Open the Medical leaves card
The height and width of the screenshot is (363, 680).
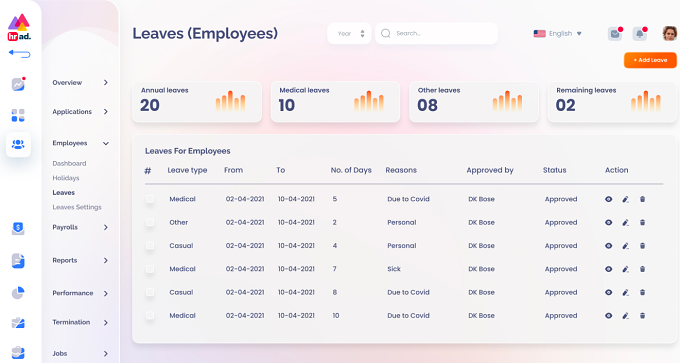335,102
